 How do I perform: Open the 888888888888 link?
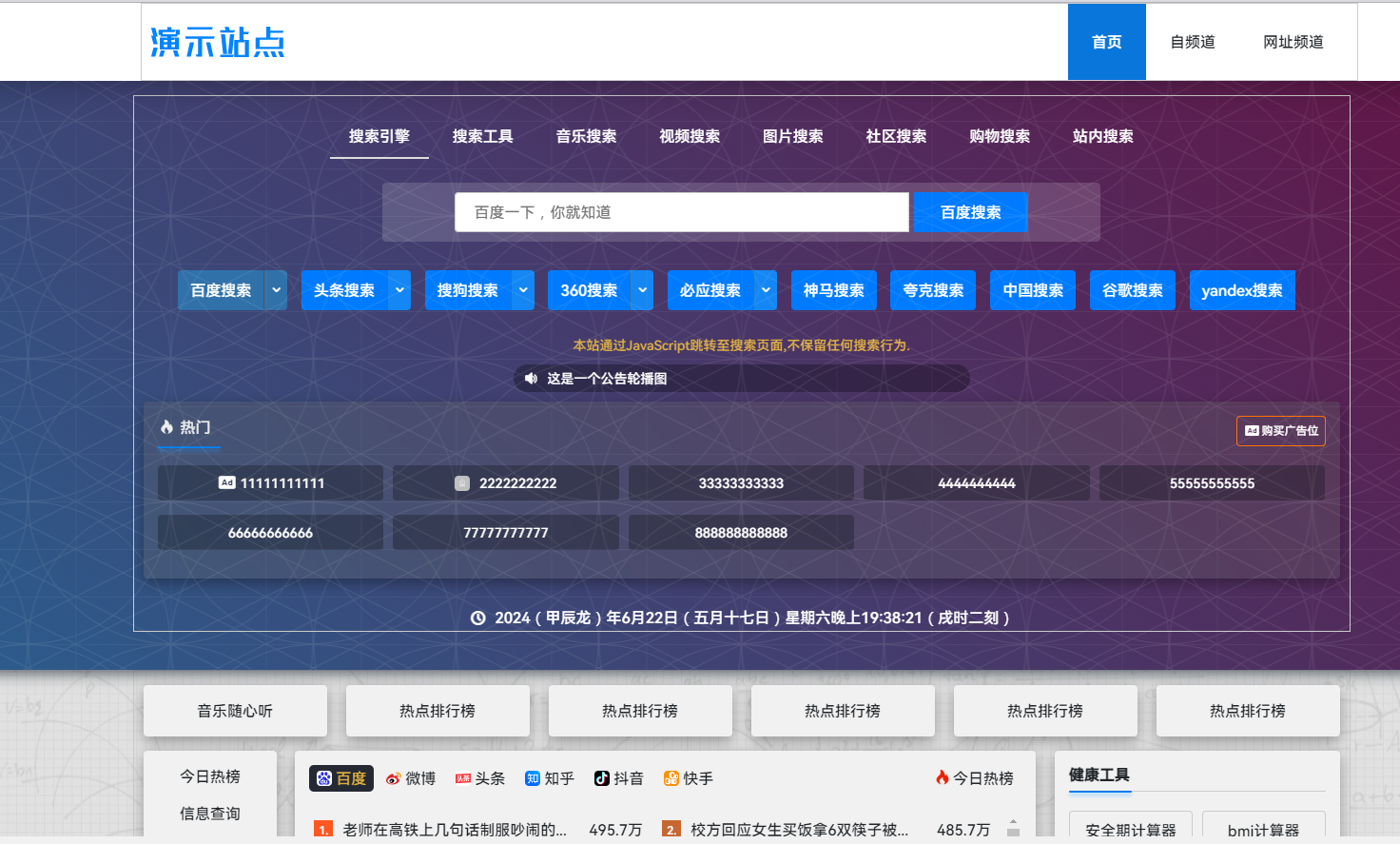pyautogui.click(x=741, y=532)
